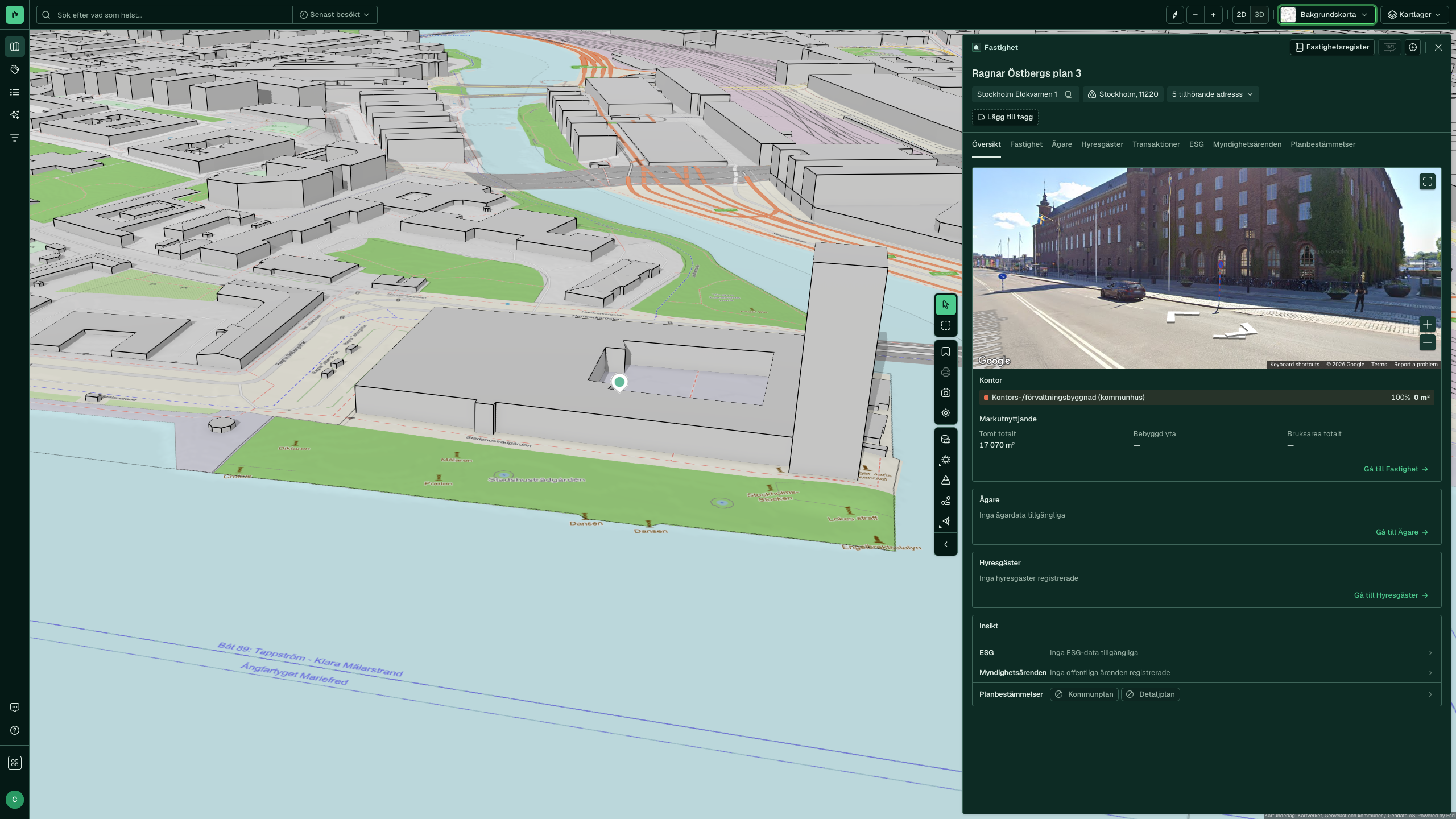Viewport: 1456px width, 819px height.
Task: Switch map to 3D mode
Action: coord(1259,15)
